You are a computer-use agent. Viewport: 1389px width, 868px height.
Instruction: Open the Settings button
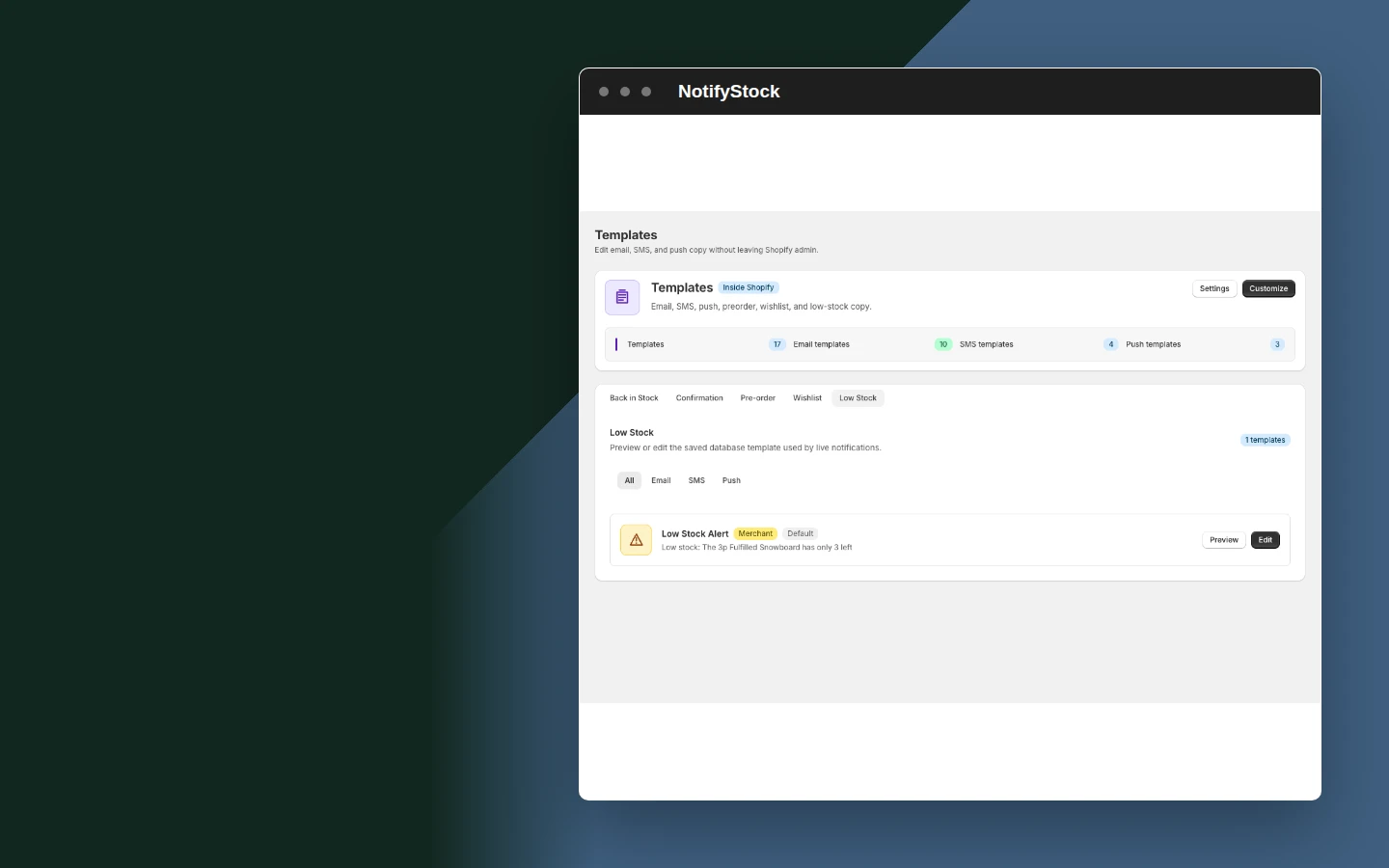click(1214, 288)
